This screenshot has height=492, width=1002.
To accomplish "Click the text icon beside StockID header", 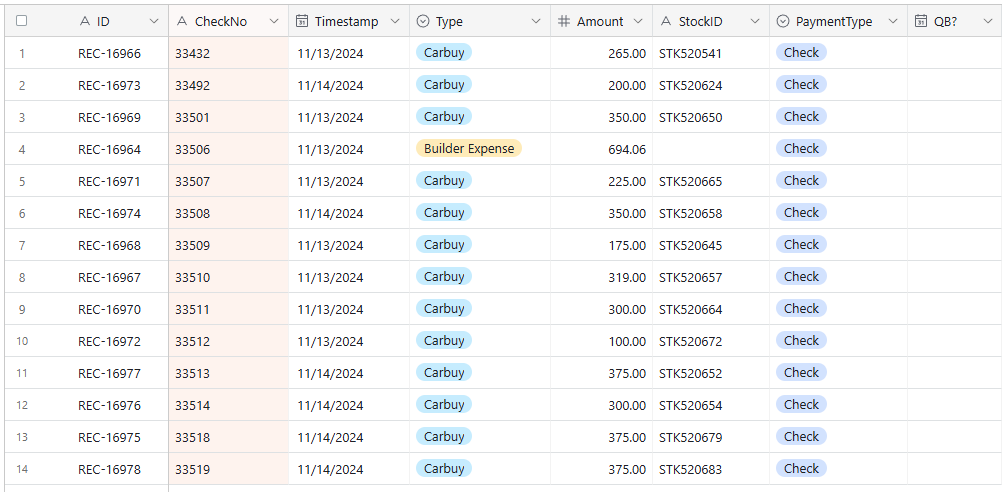I will (666, 22).
